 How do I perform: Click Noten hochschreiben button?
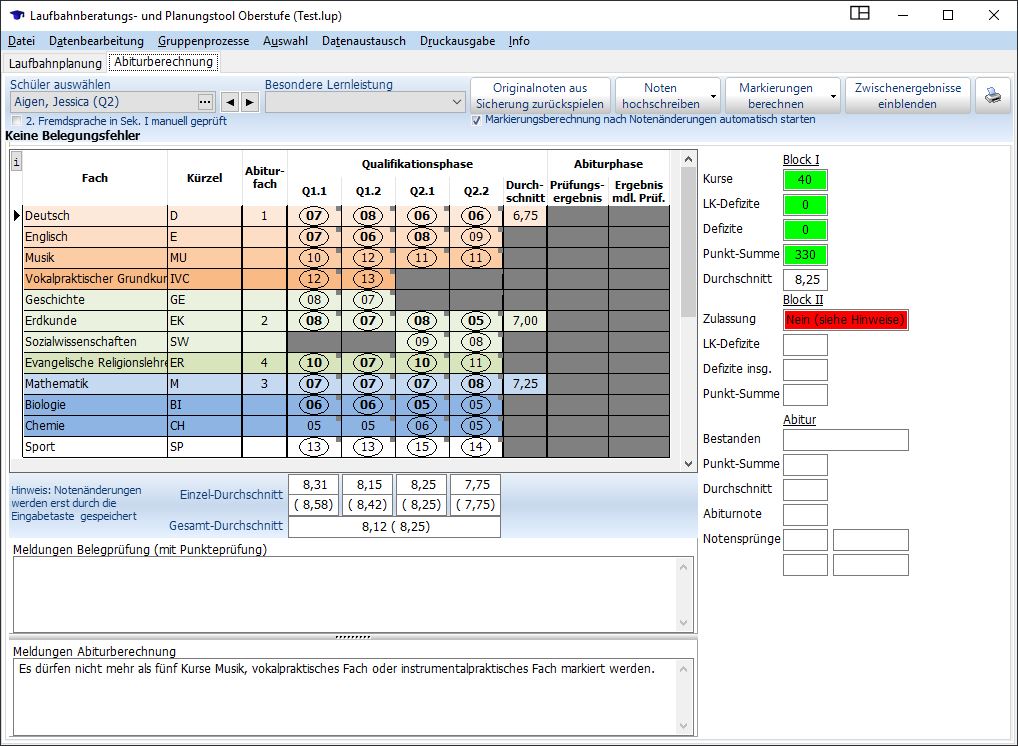661,96
